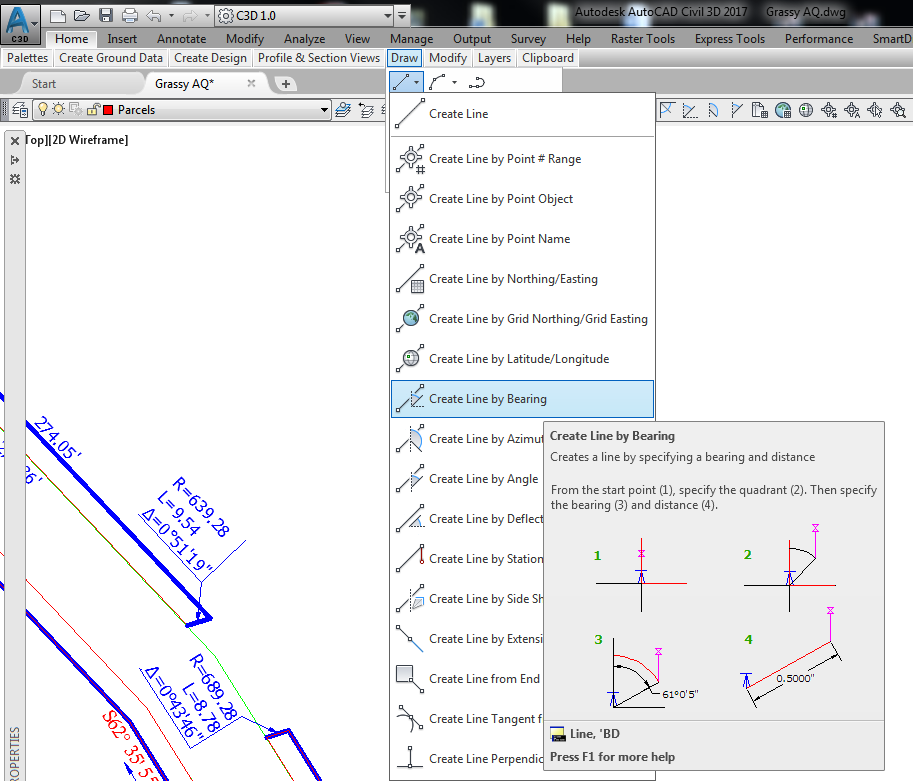Viewport: 913px width, 781px height.
Task: Switch to the Annotate ribbon tab
Action: click(x=181, y=38)
